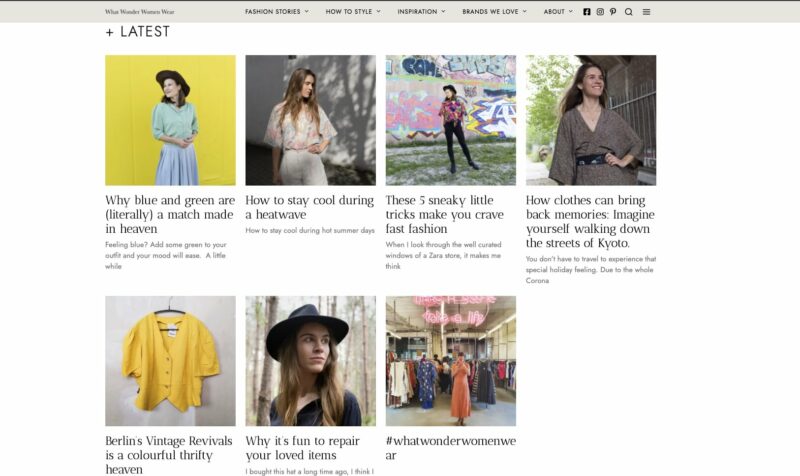This screenshot has height=476, width=800.
Task: Expand the How To Style dropdown arrow
Action: pyautogui.click(x=379, y=11)
